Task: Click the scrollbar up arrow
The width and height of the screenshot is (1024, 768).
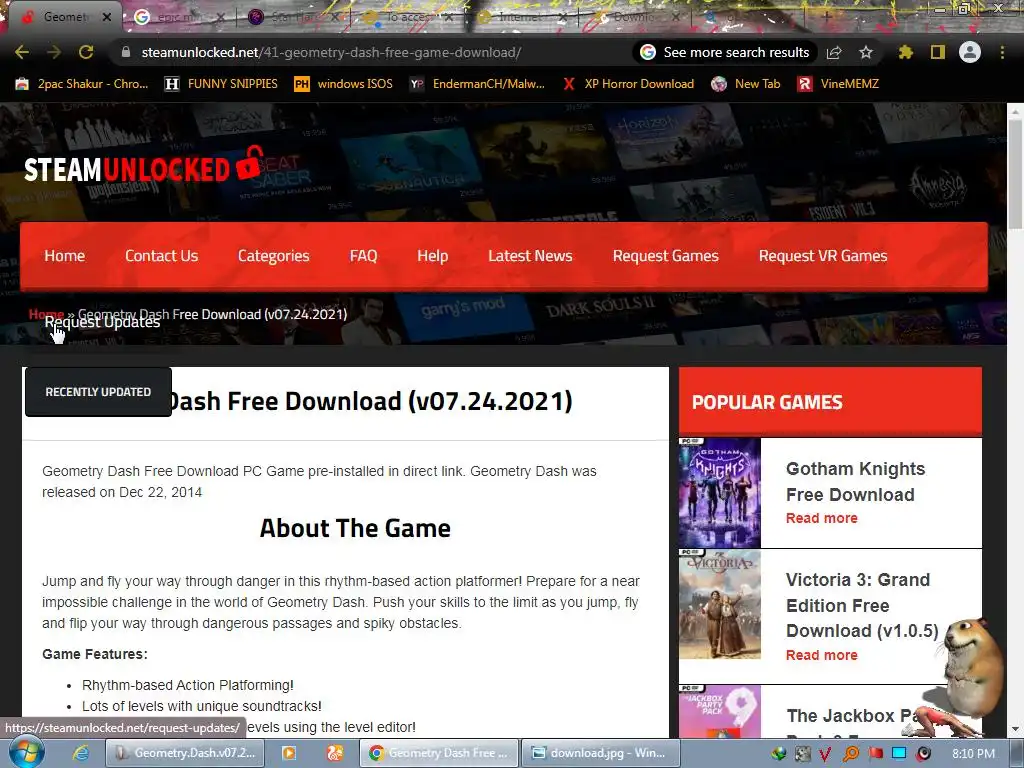Action: 1015,111
